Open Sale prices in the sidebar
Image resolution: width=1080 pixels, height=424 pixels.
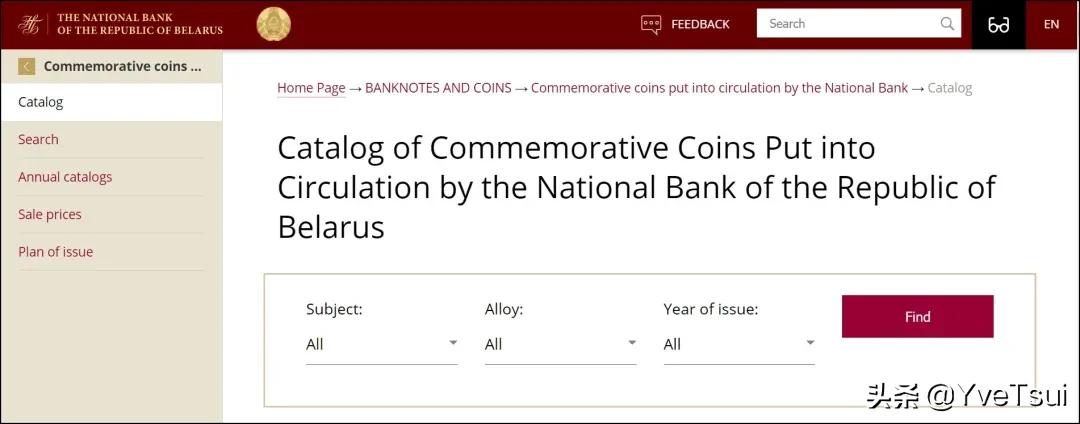pos(50,215)
